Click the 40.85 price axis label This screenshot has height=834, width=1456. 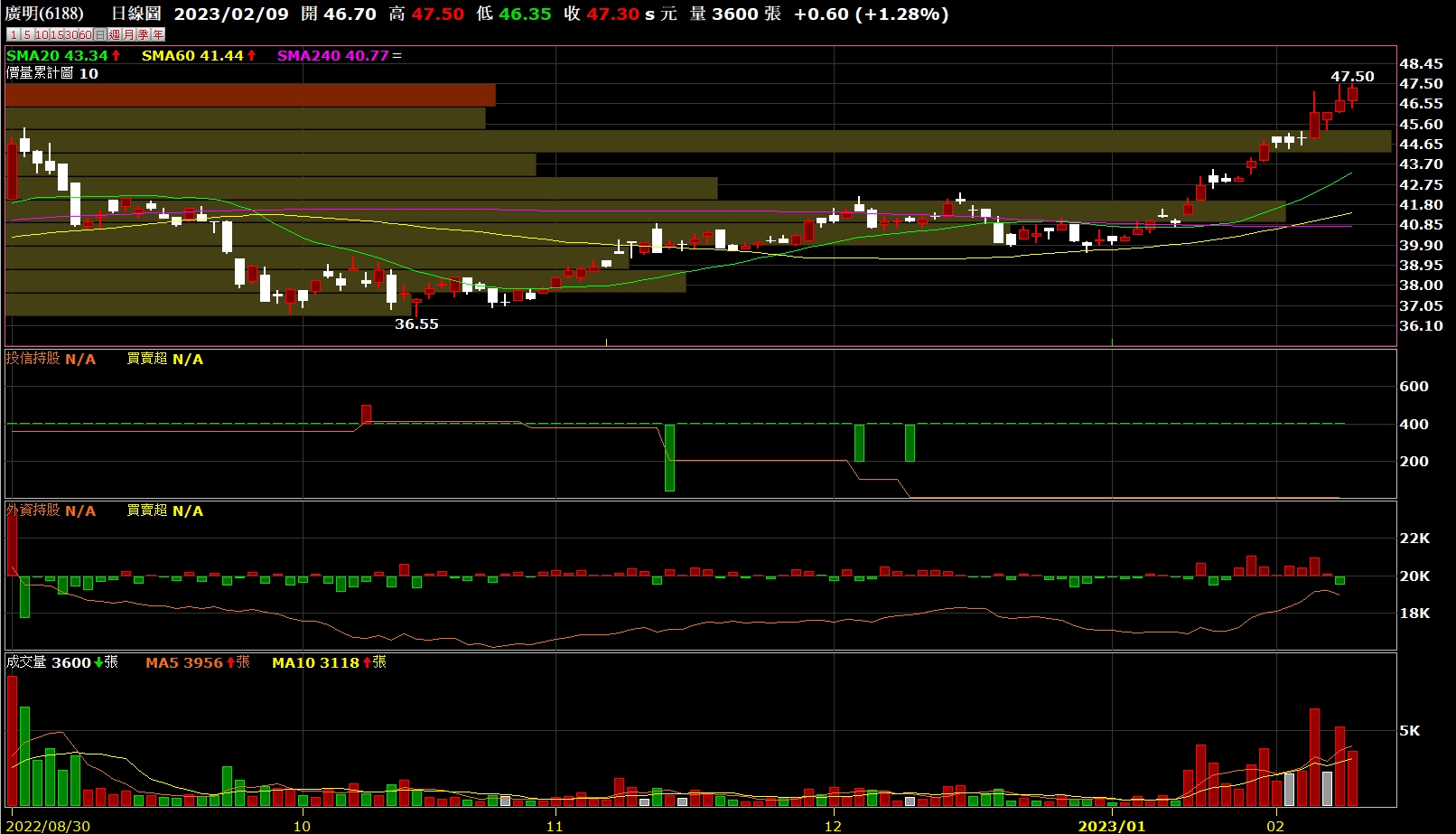(1421, 225)
